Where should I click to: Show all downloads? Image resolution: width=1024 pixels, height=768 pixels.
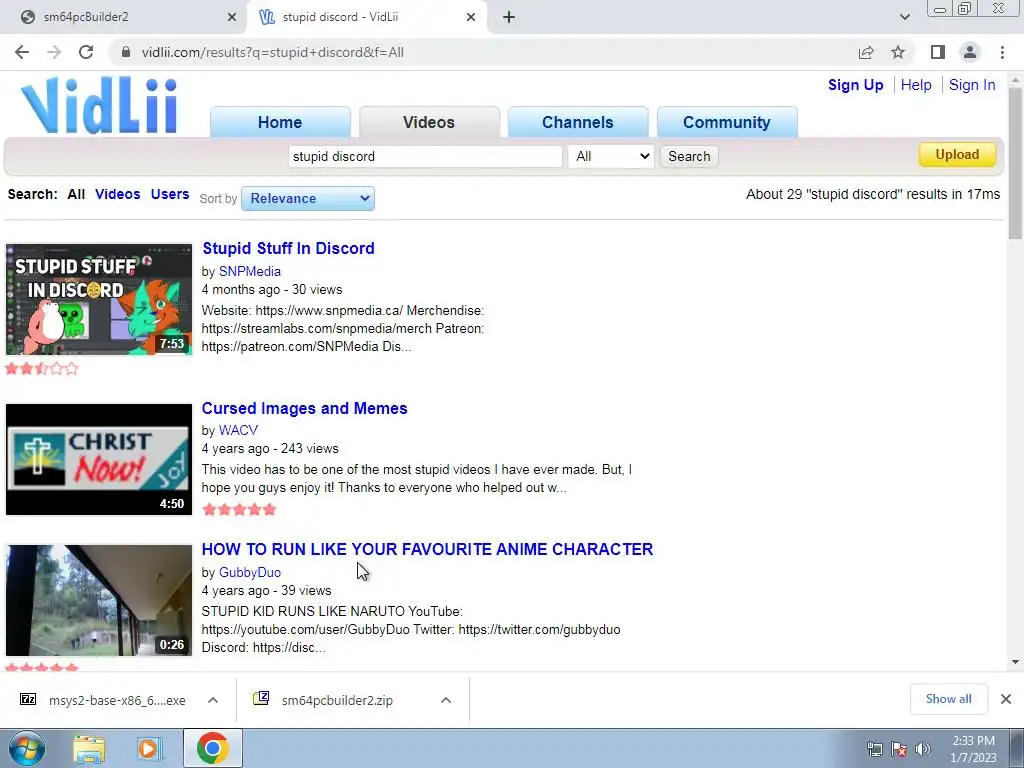(948, 699)
